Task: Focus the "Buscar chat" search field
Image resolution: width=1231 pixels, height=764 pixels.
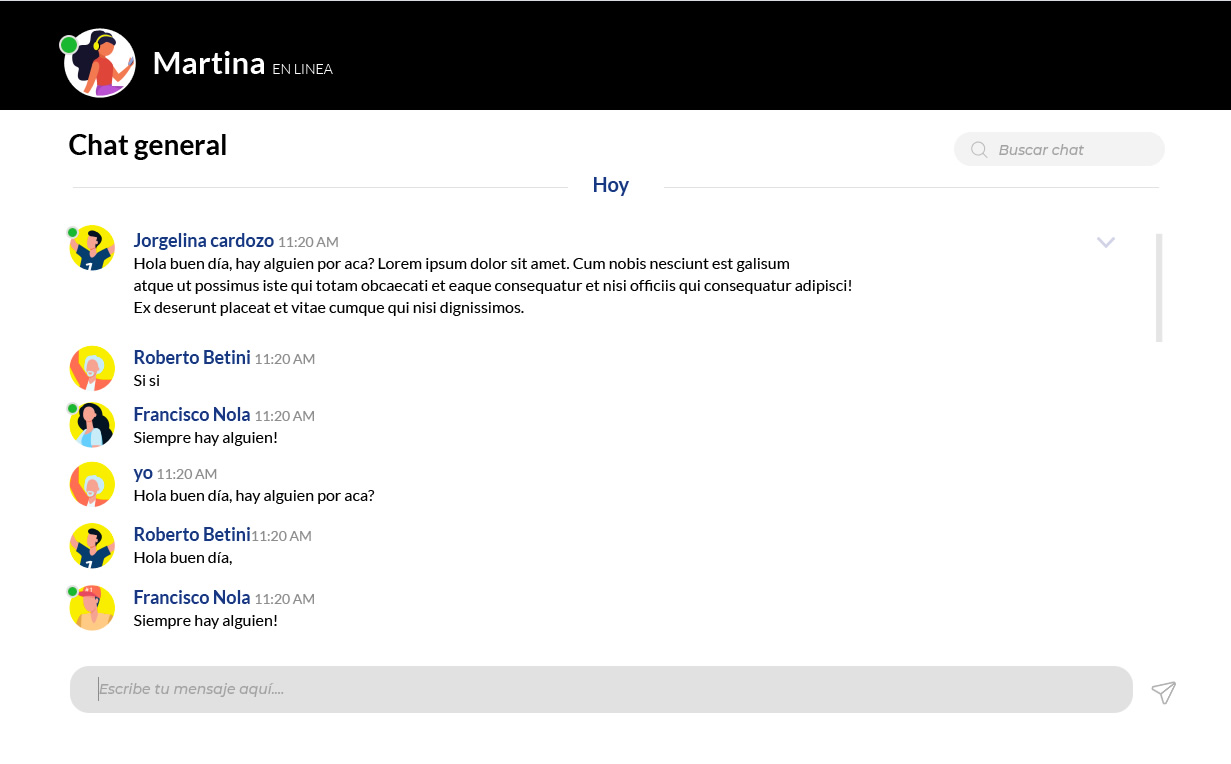Action: click(x=1070, y=150)
